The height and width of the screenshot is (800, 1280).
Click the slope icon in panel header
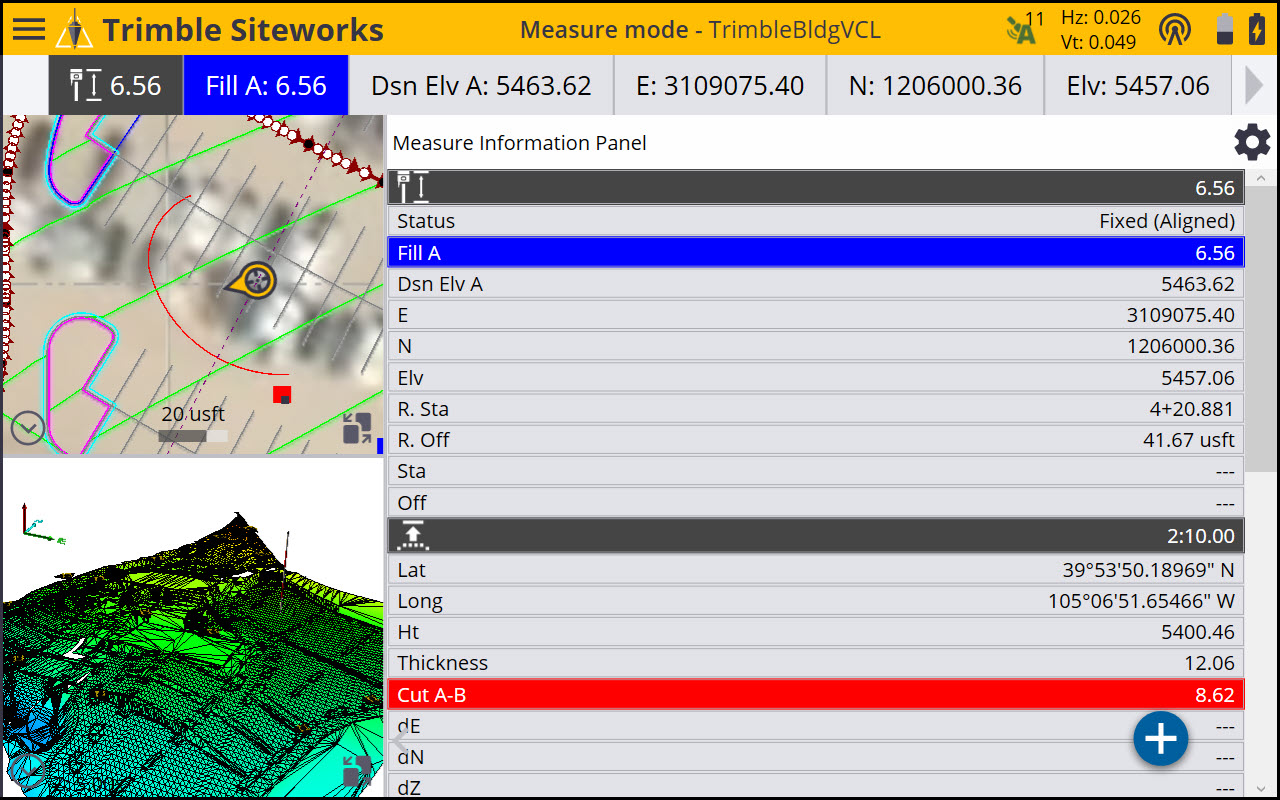pyautogui.click(x=413, y=535)
